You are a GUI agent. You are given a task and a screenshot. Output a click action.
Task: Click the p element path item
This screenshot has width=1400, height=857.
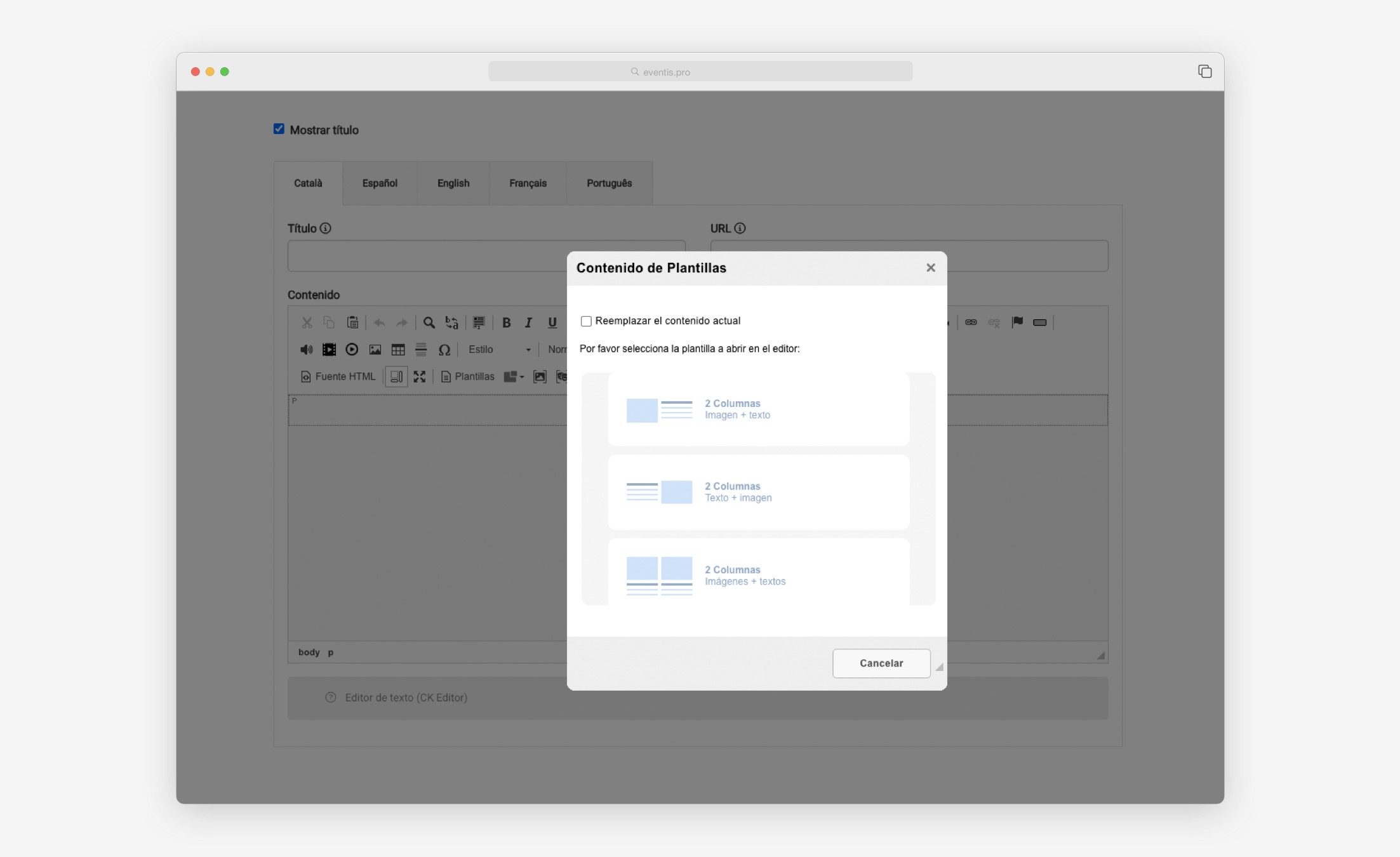pos(331,653)
